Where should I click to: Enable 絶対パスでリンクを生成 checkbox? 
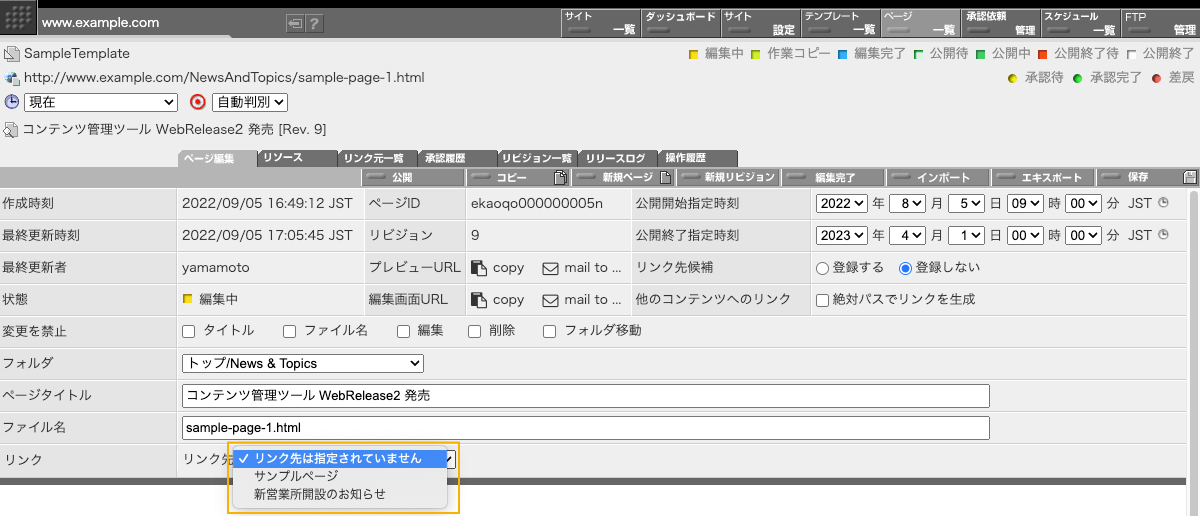pos(823,300)
